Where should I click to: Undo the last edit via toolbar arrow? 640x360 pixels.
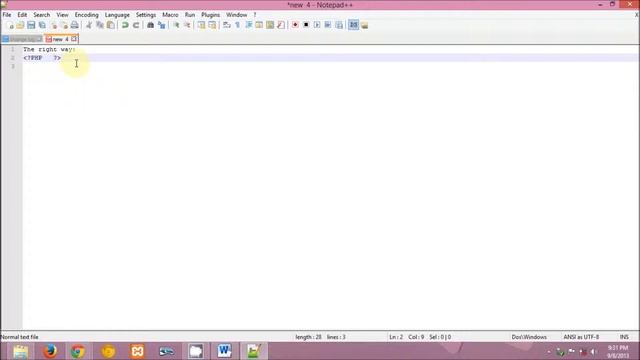(125, 25)
